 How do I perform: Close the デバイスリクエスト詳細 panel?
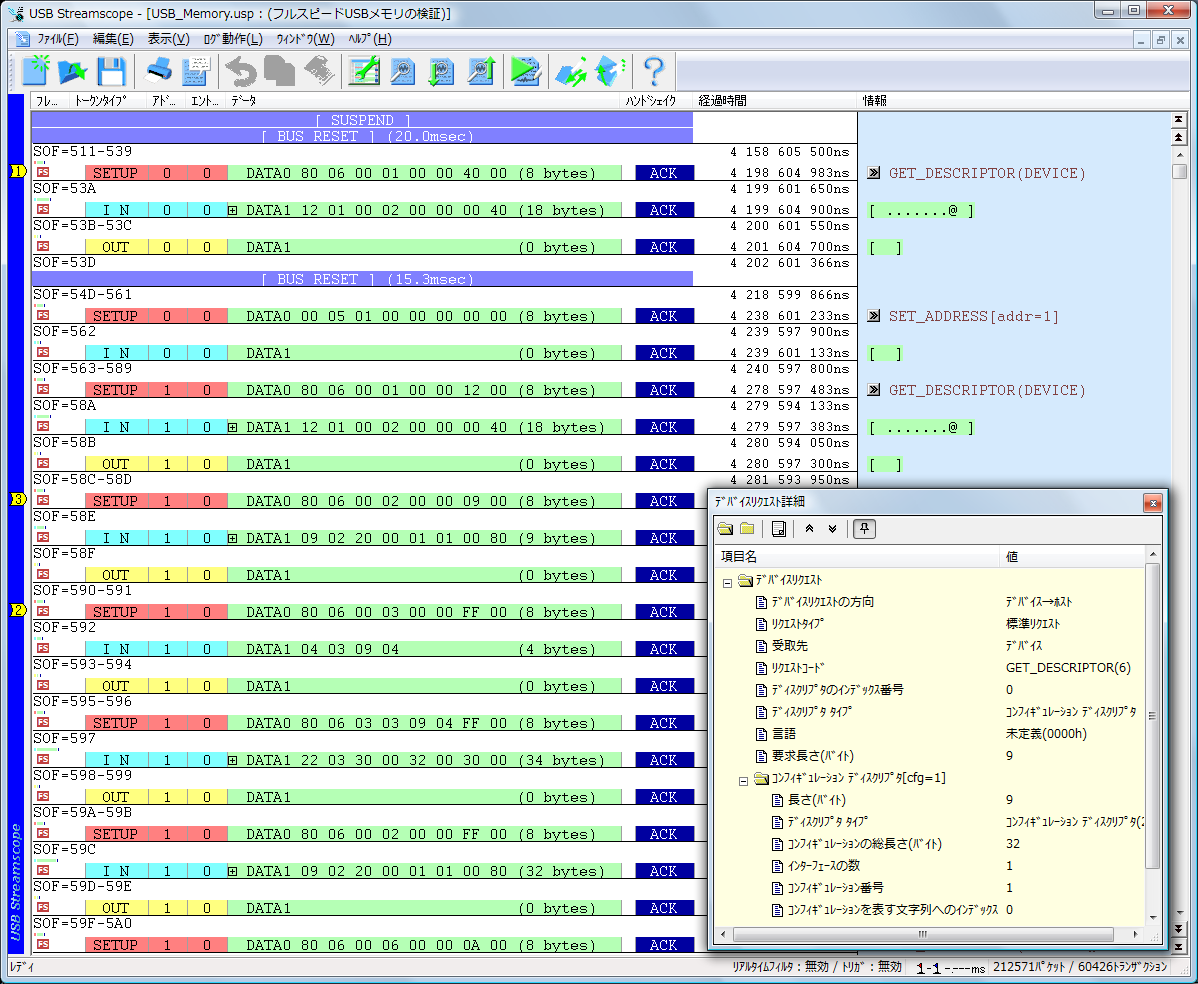[1153, 502]
